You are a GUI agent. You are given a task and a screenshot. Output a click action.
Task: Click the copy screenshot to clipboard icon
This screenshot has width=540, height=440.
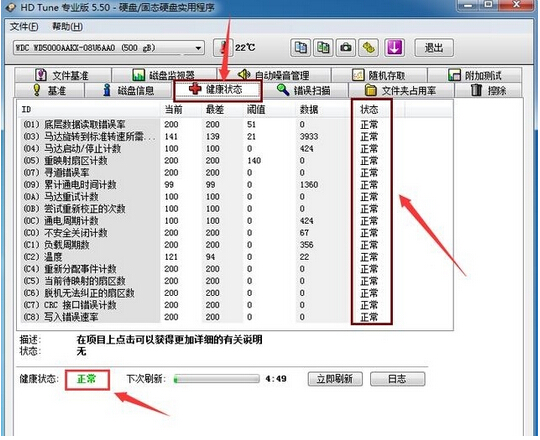click(323, 48)
